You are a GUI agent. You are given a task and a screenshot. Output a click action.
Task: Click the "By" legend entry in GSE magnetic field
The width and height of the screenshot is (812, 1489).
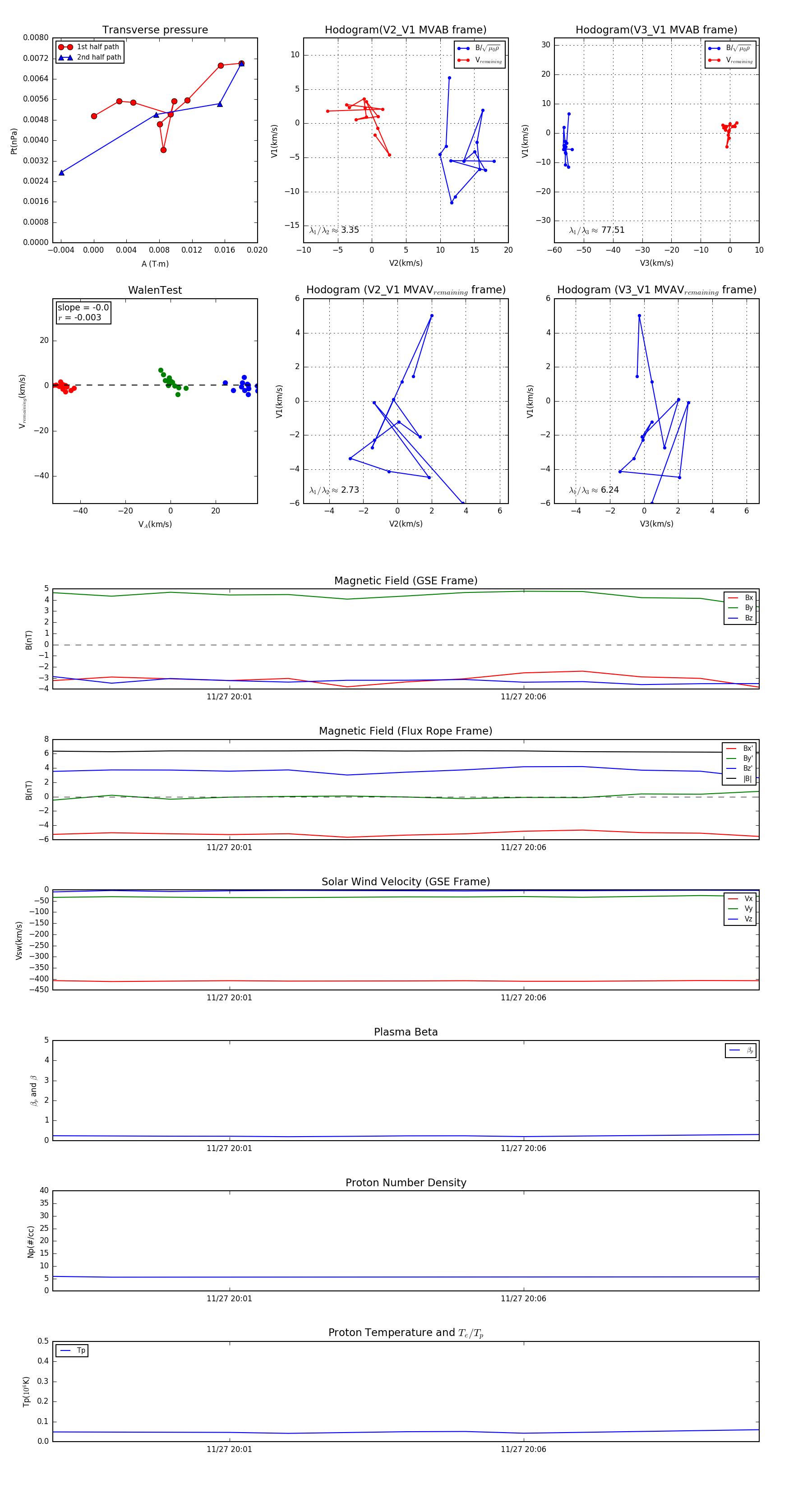(x=740, y=608)
